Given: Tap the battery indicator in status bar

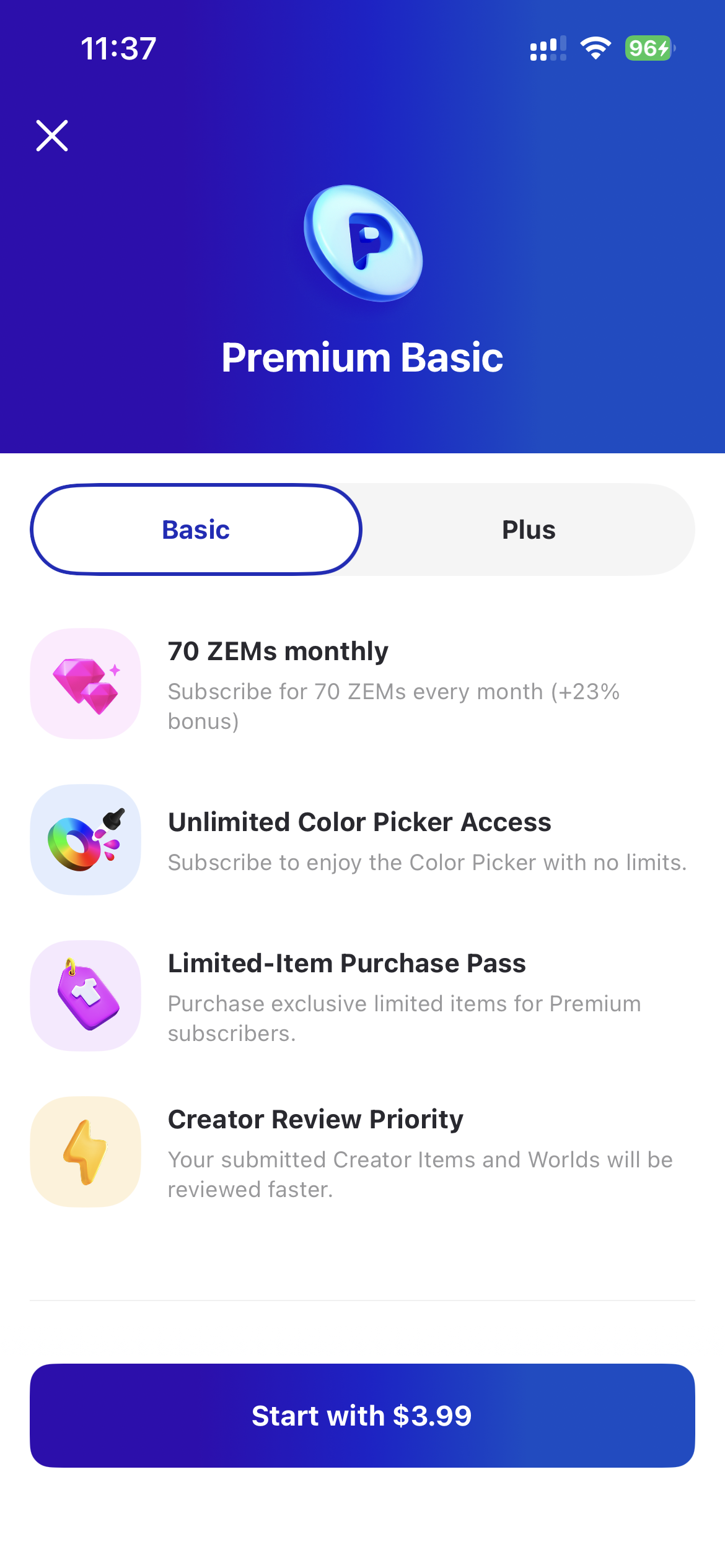Looking at the screenshot, I should click(649, 48).
